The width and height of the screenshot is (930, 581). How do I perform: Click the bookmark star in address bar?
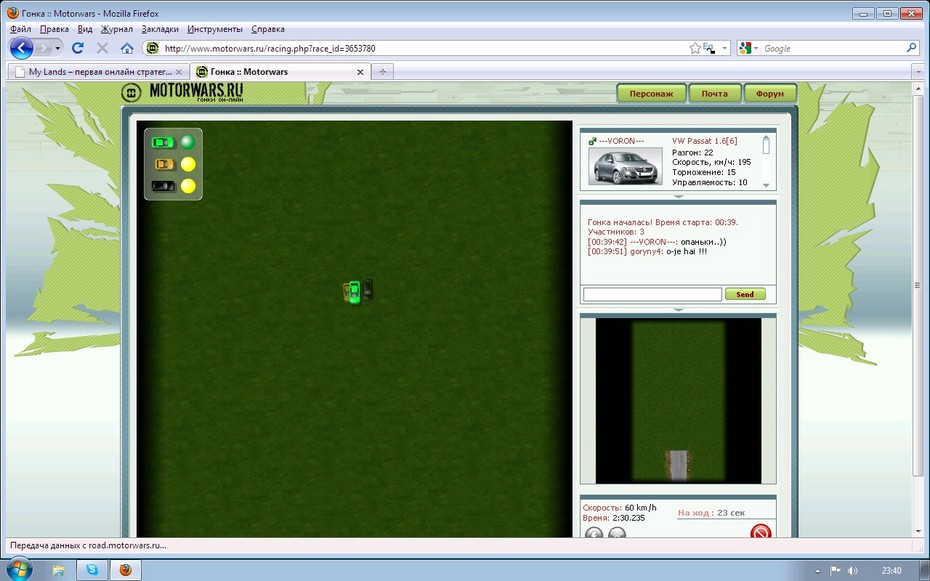coord(695,48)
